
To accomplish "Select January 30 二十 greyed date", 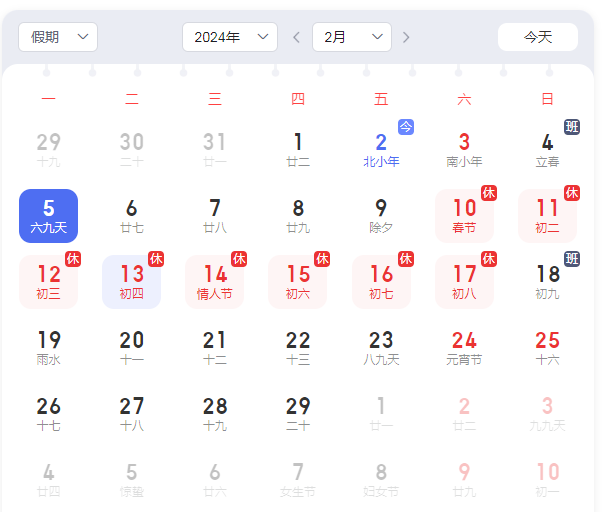I will [131, 150].
